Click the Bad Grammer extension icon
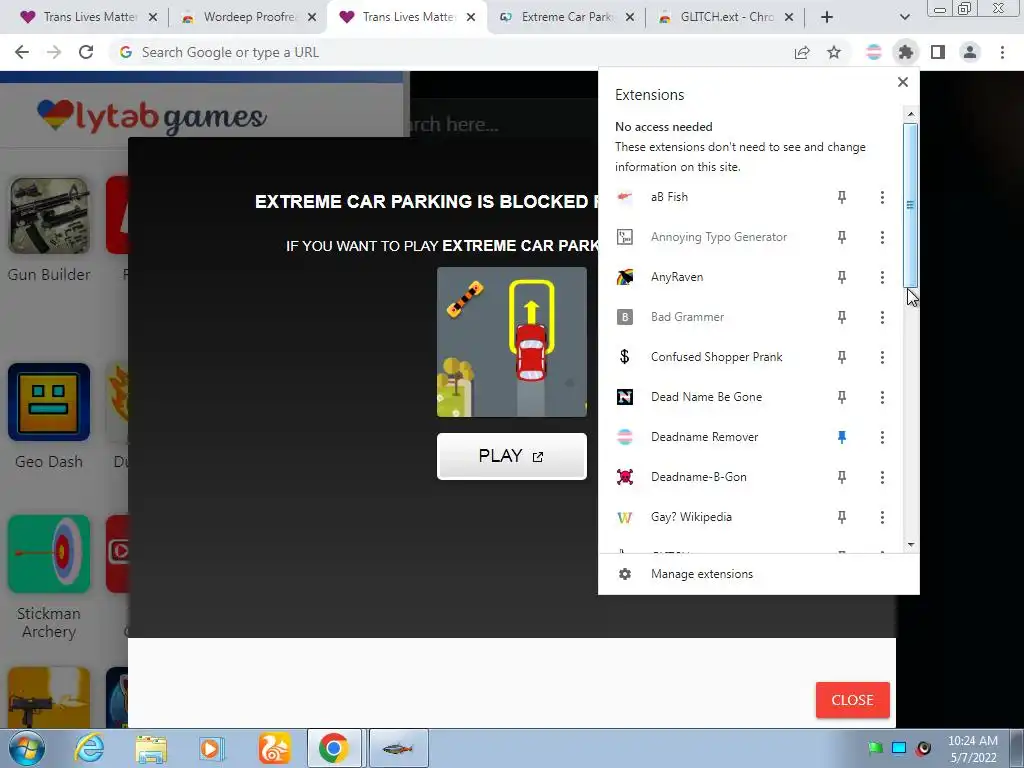 (x=625, y=317)
